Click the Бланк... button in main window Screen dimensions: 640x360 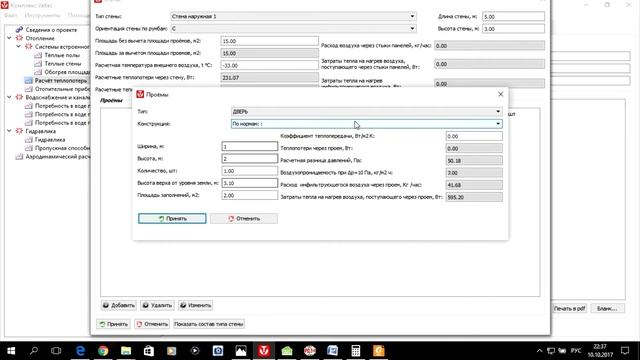607,309
